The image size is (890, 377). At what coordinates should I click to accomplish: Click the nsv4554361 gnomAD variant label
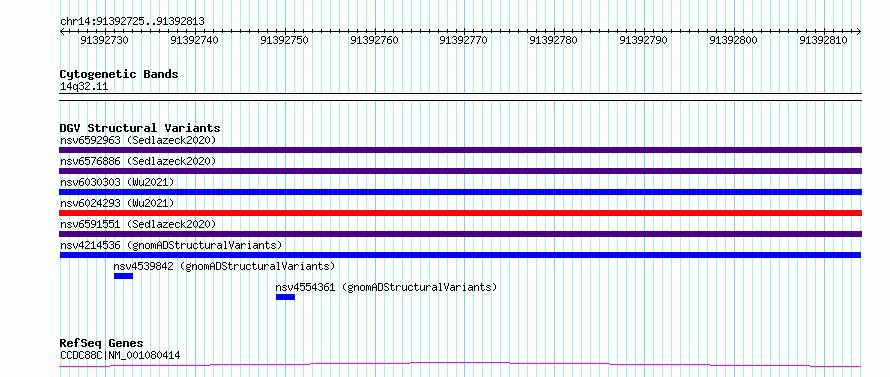click(x=386, y=287)
